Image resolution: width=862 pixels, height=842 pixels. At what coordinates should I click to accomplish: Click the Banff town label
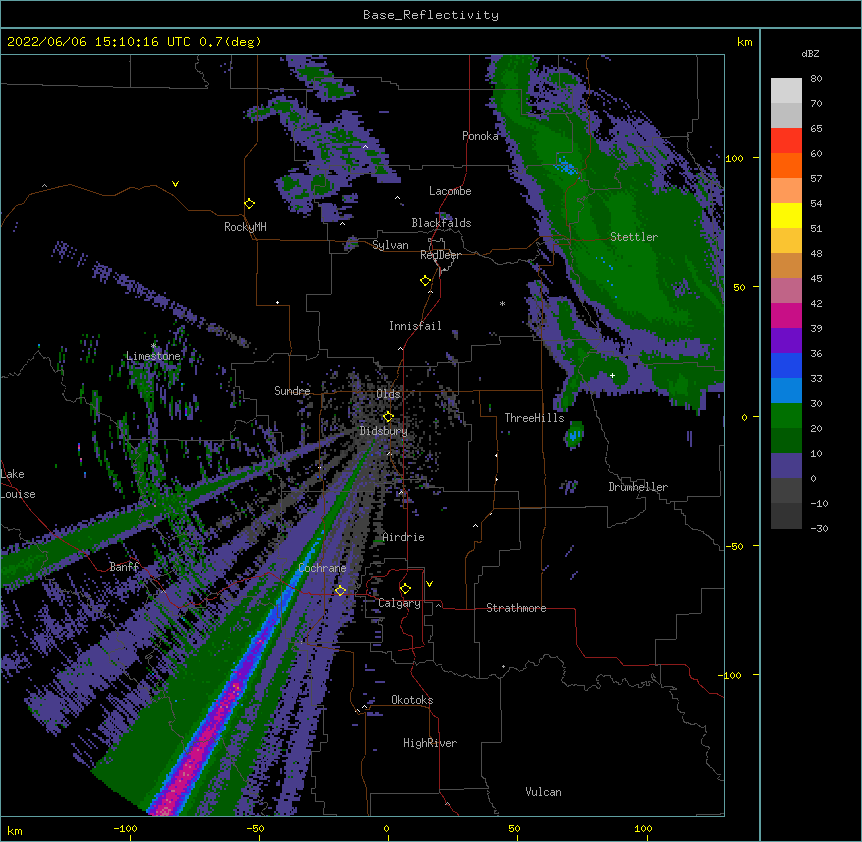tap(124, 567)
